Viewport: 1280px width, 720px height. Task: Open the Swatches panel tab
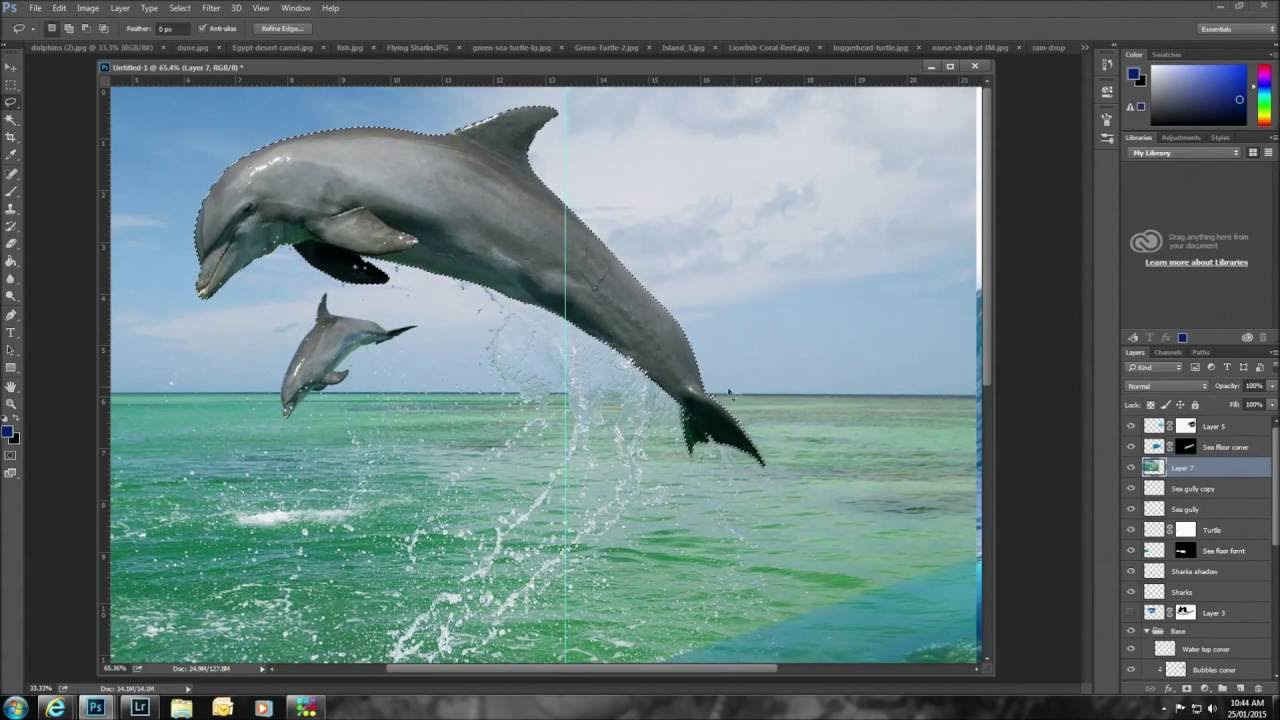coord(1166,54)
